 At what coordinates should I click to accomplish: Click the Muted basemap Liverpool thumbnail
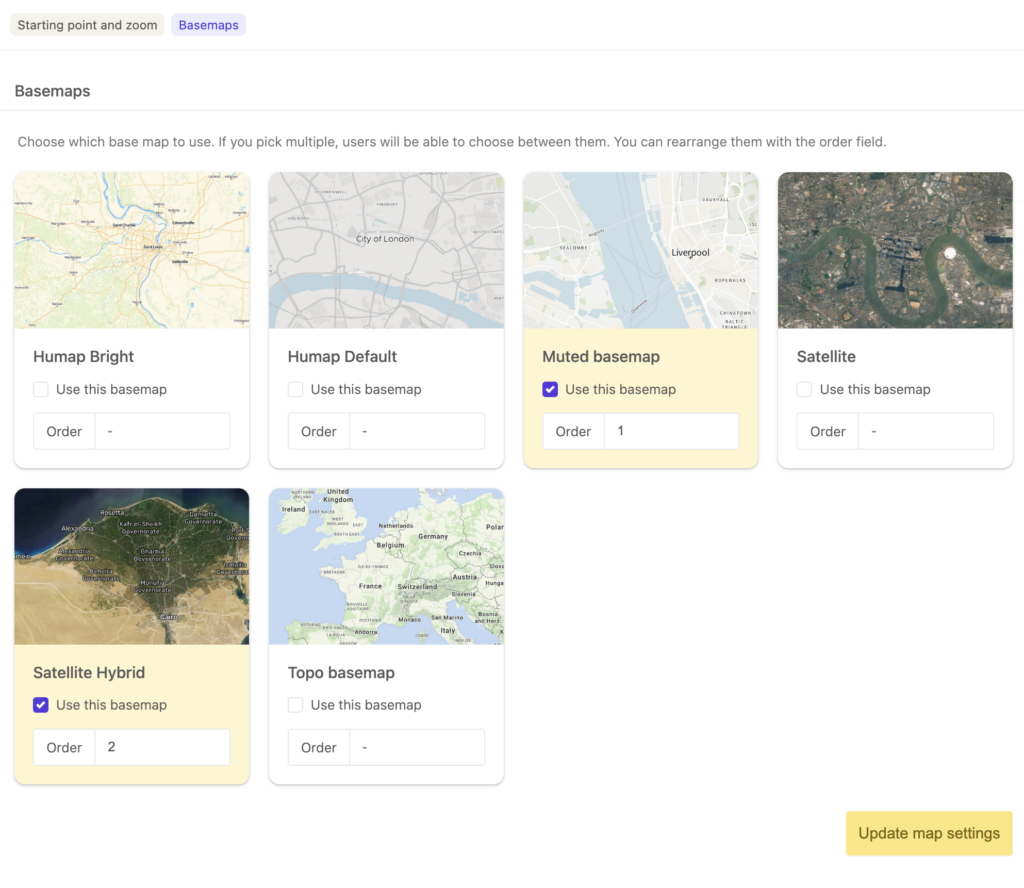click(x=641, y=250)
